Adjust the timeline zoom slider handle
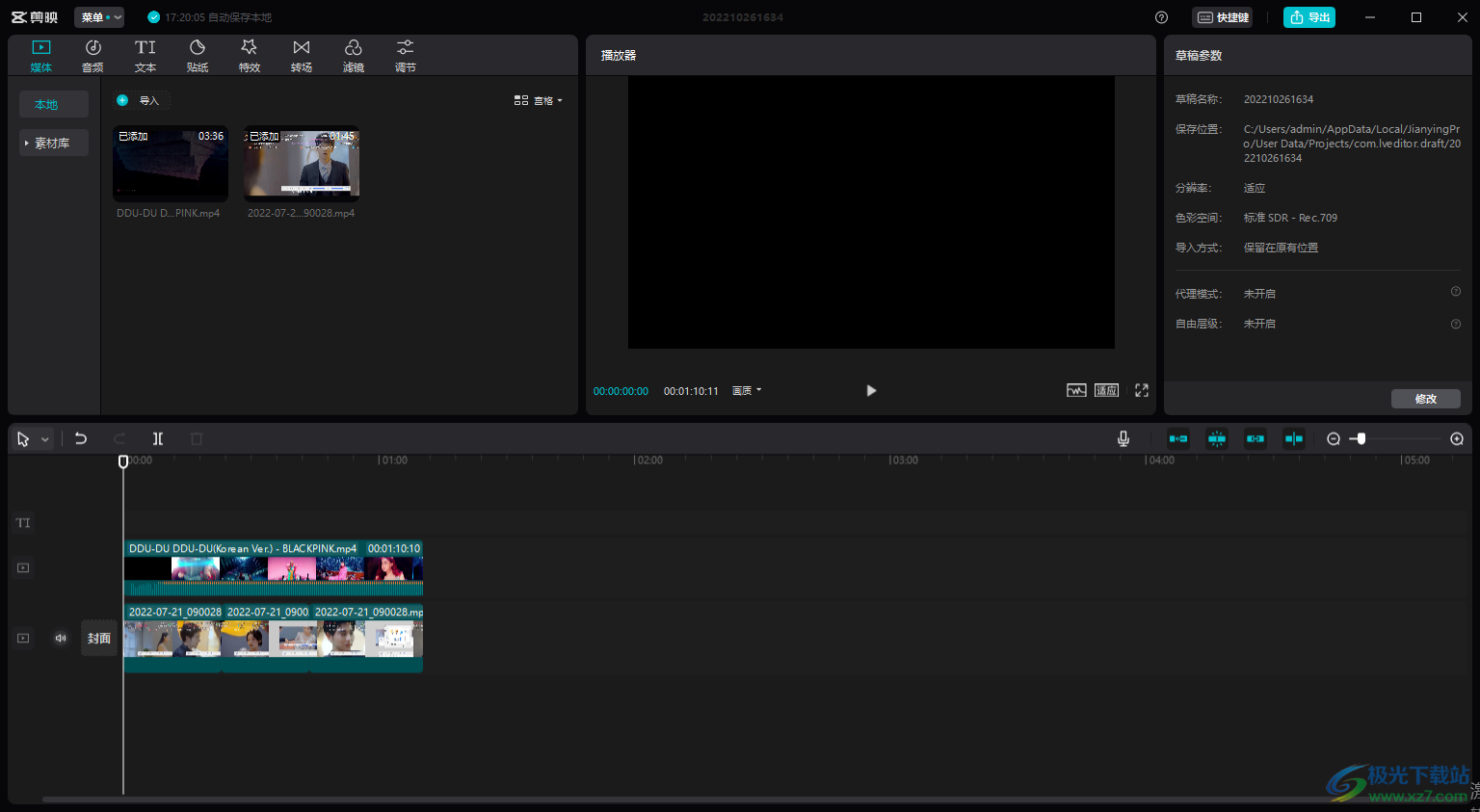The height and width of the screenshot is (812, 1480). tap(1361, 438)
